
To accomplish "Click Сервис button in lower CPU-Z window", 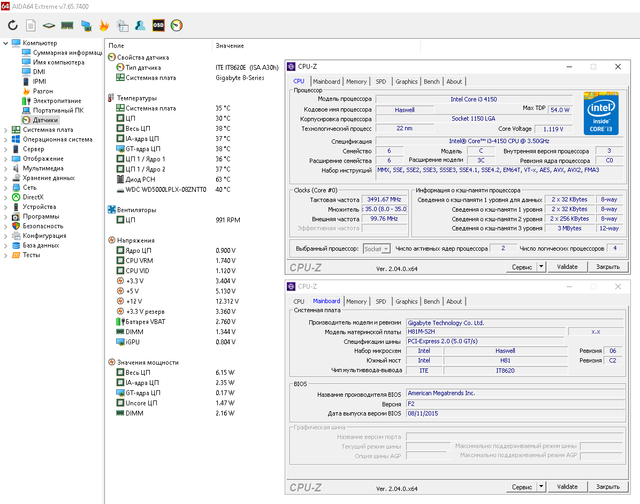I will 522,487.
